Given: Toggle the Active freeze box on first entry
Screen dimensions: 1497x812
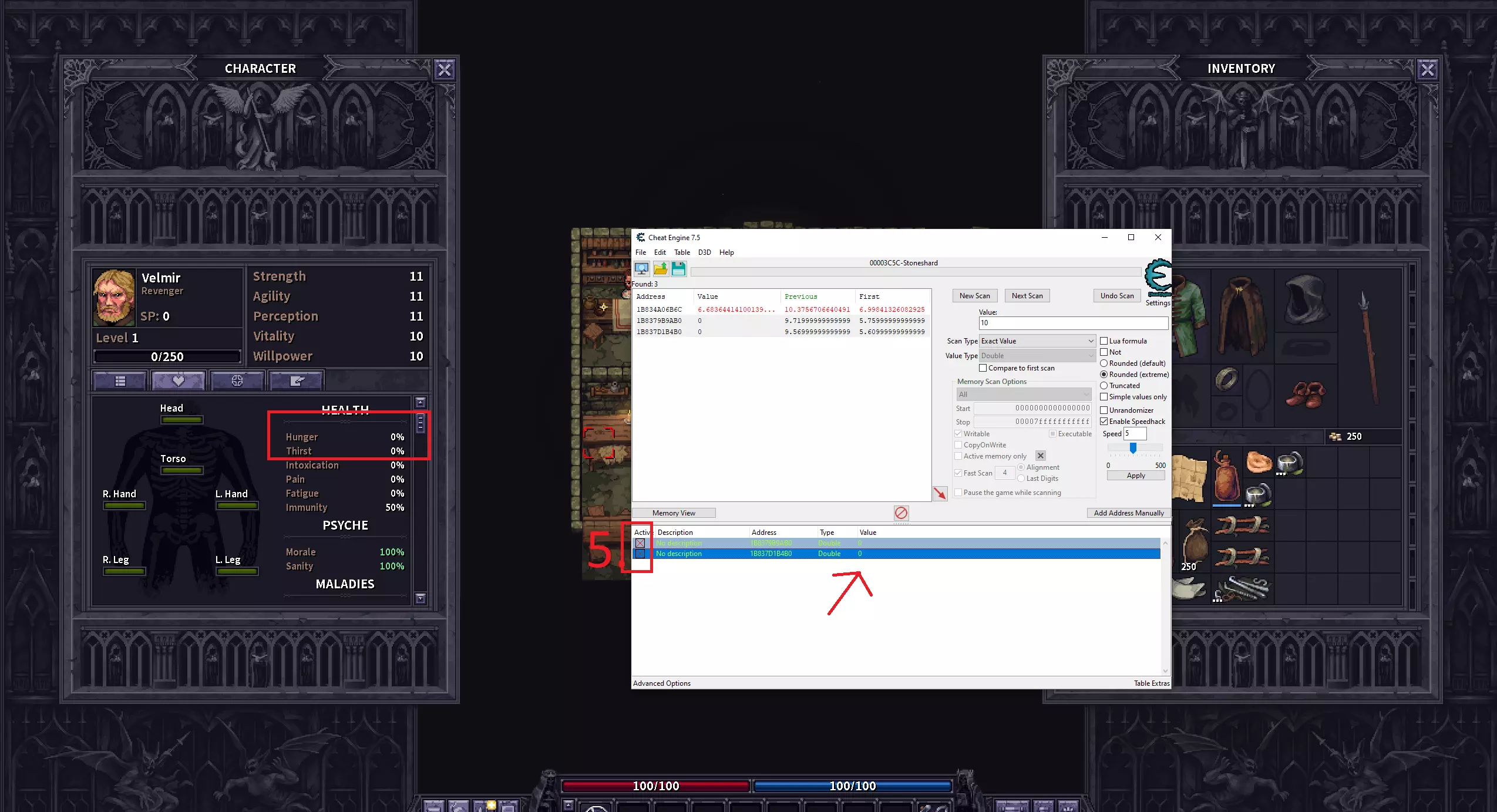Looking at the screenshot, I should click(x=640, y=543).
